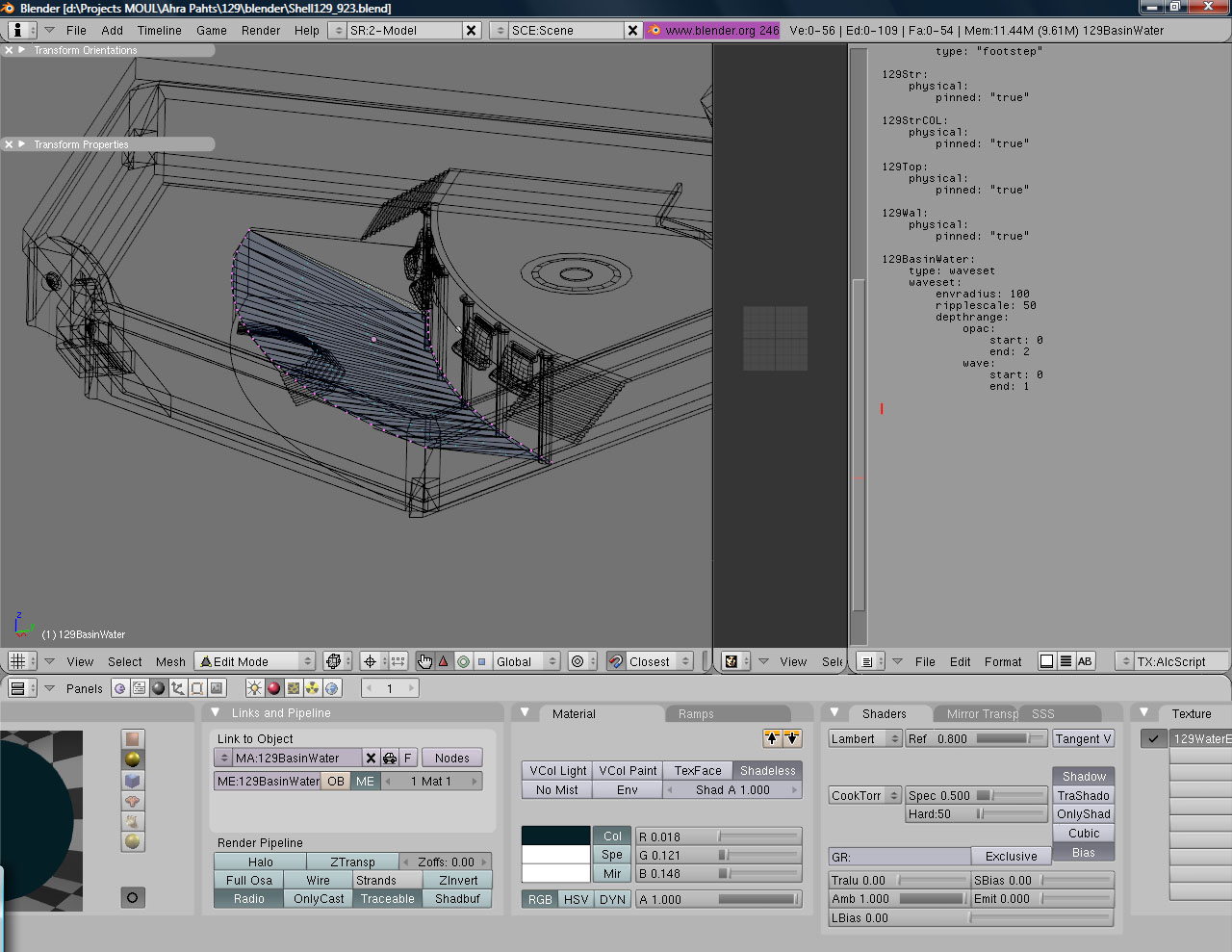Toggle Shadow shader option
This screenshot has width=1232, height=952.
(1084, 777)
